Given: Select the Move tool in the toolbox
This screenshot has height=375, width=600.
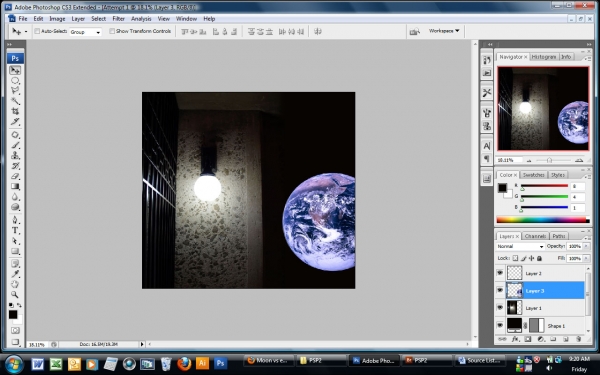Looking at the screenshot, I should [15, 70].
